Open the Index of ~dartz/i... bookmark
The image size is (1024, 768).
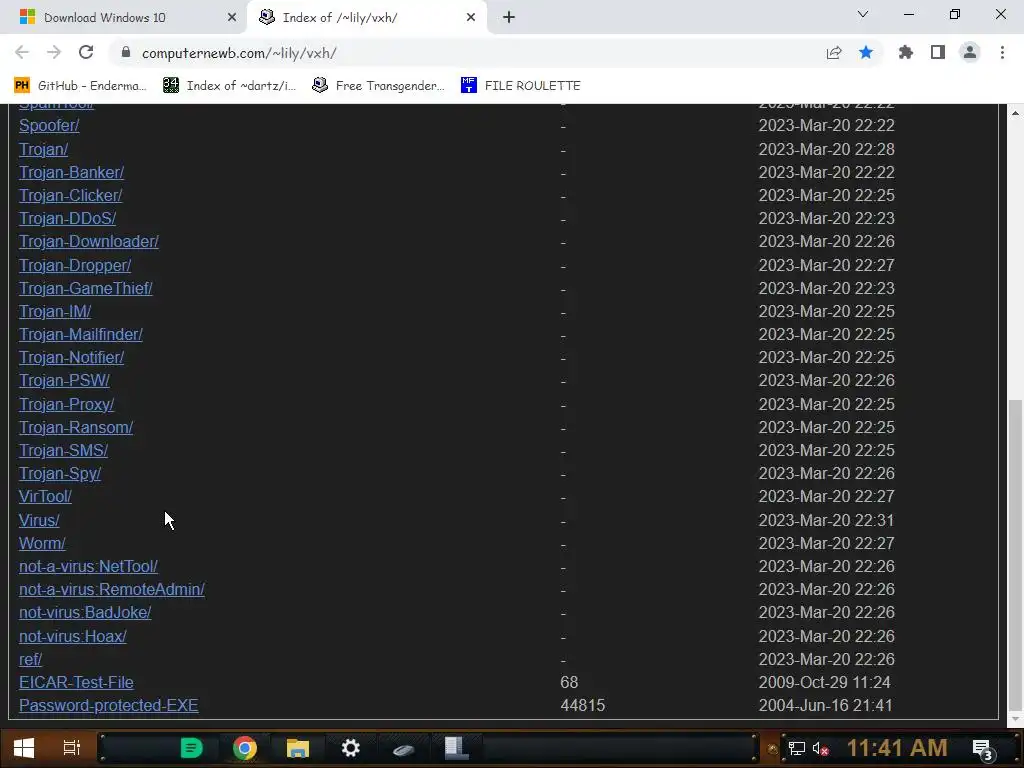[x=230, y=86]
